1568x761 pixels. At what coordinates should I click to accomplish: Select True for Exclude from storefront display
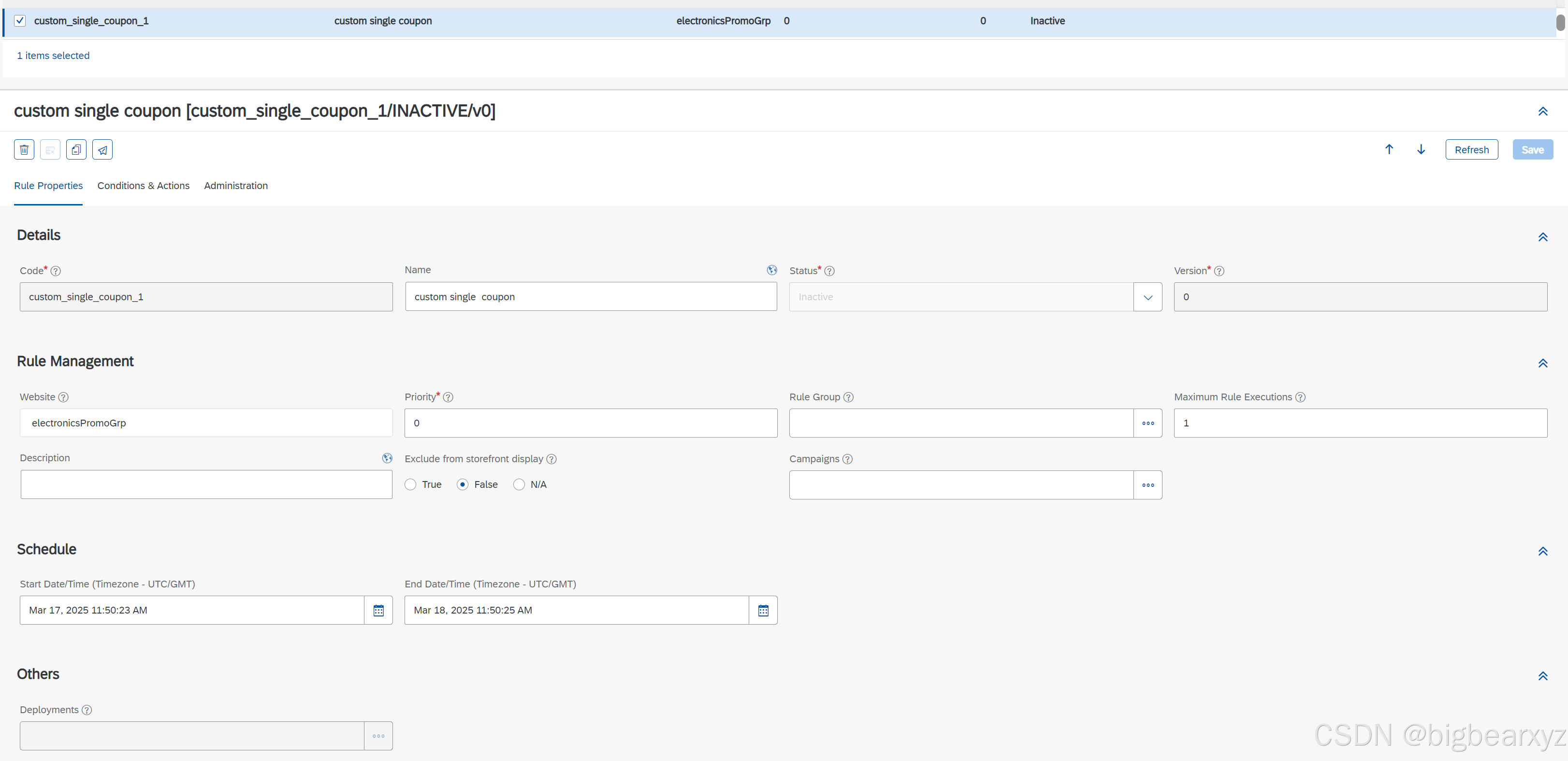[411, 485]
